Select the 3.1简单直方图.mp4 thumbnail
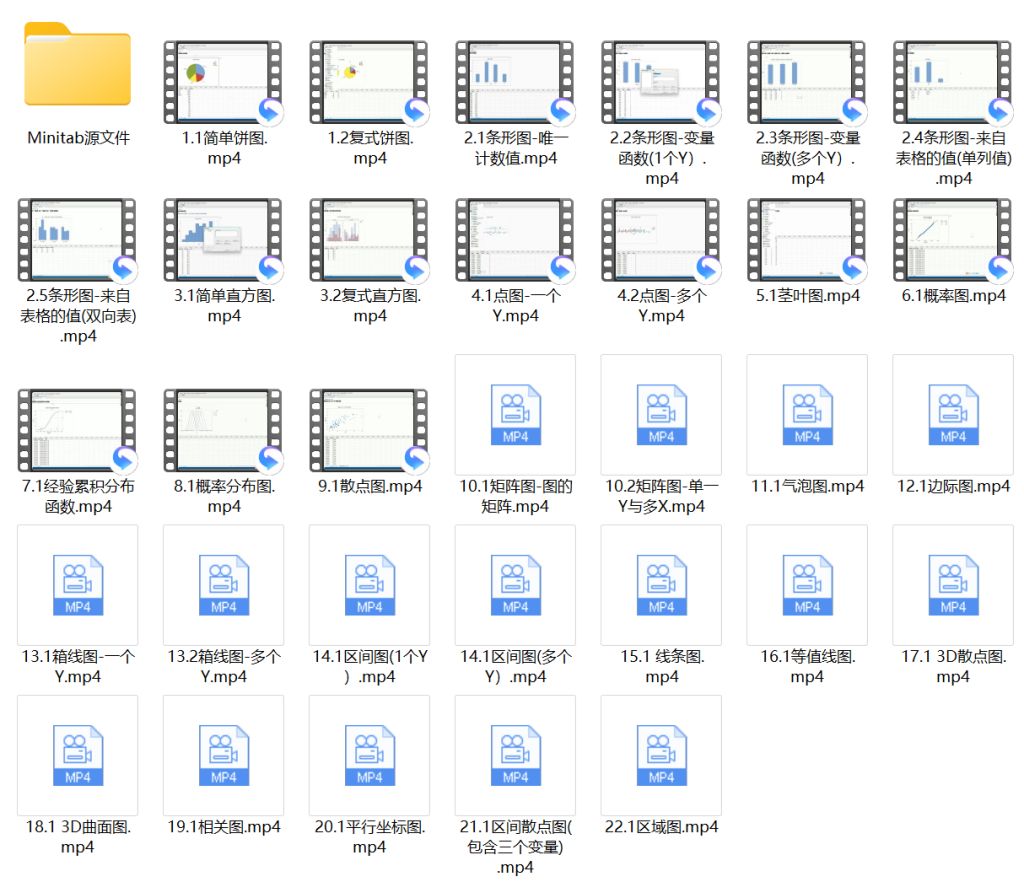Image resolution: width=1024 pixels, height=882 pixels. coord(223,240)
